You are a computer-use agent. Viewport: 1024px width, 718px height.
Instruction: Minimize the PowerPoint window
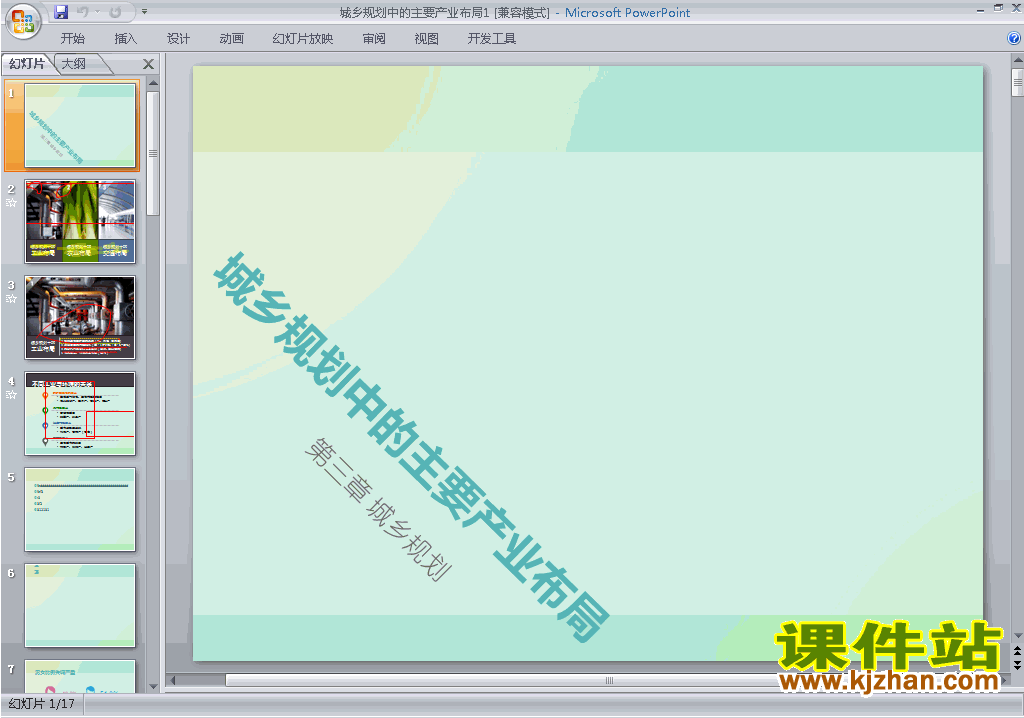click(980, 9)
